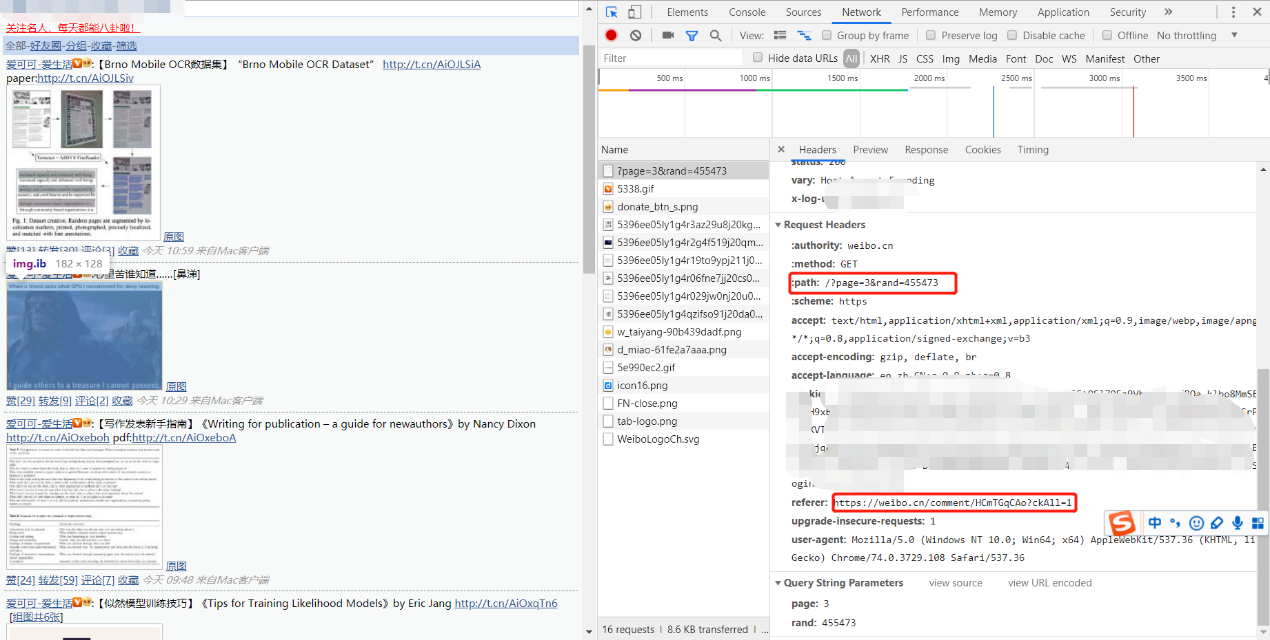1270x640 pixels.
Task: Open the Sources tab
Action: coord(803,12)
